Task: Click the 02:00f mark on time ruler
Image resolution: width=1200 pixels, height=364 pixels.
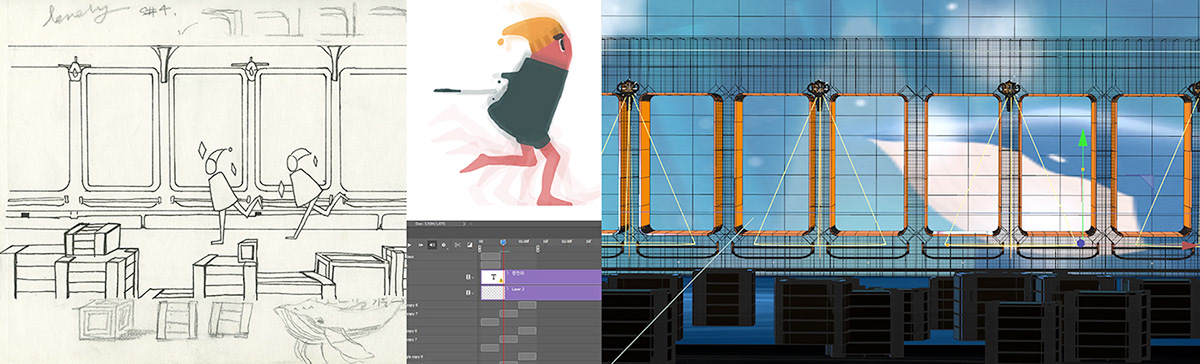Action: click(567, 241)
